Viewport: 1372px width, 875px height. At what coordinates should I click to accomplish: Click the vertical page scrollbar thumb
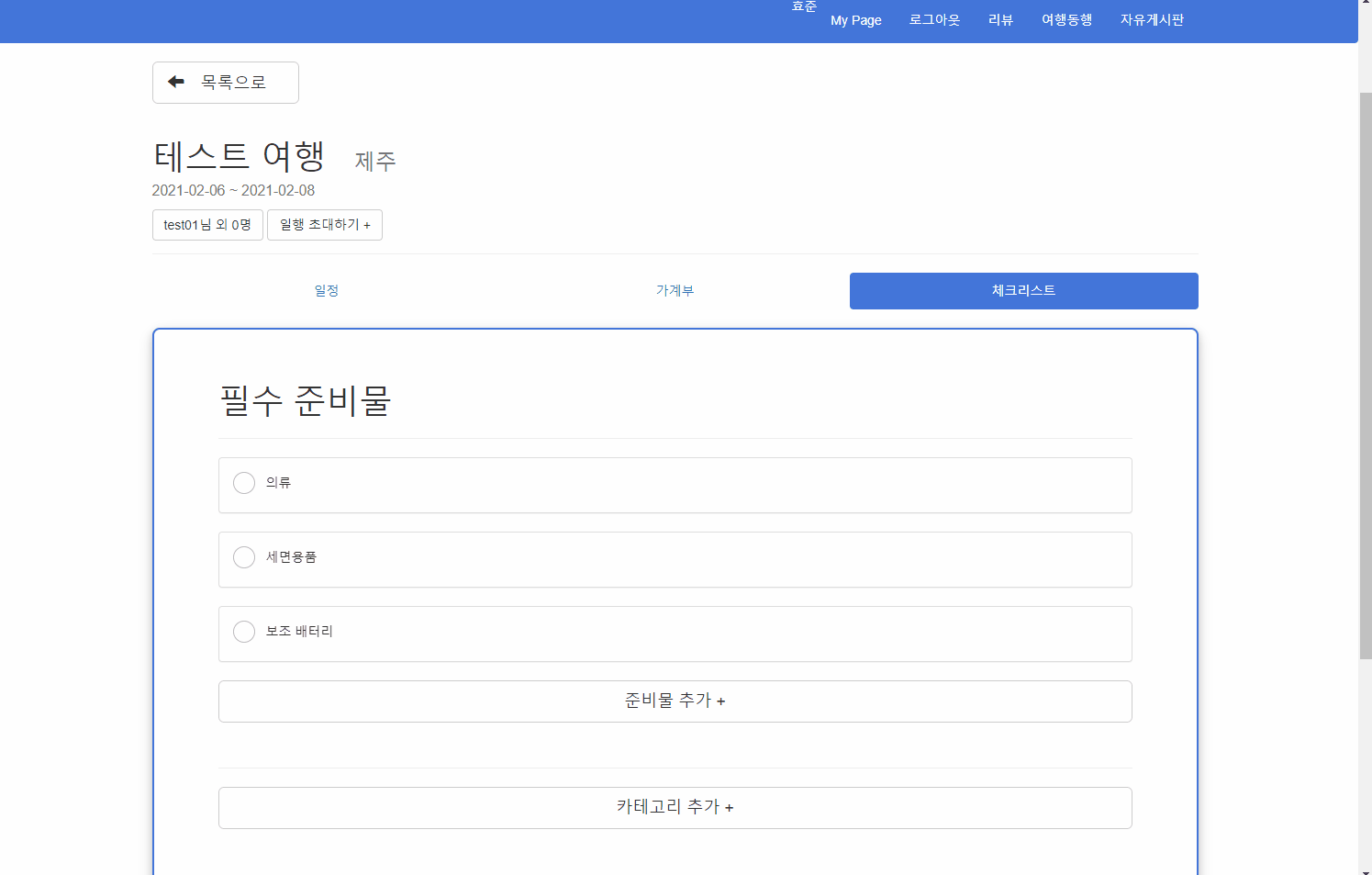click(1366, 376)
